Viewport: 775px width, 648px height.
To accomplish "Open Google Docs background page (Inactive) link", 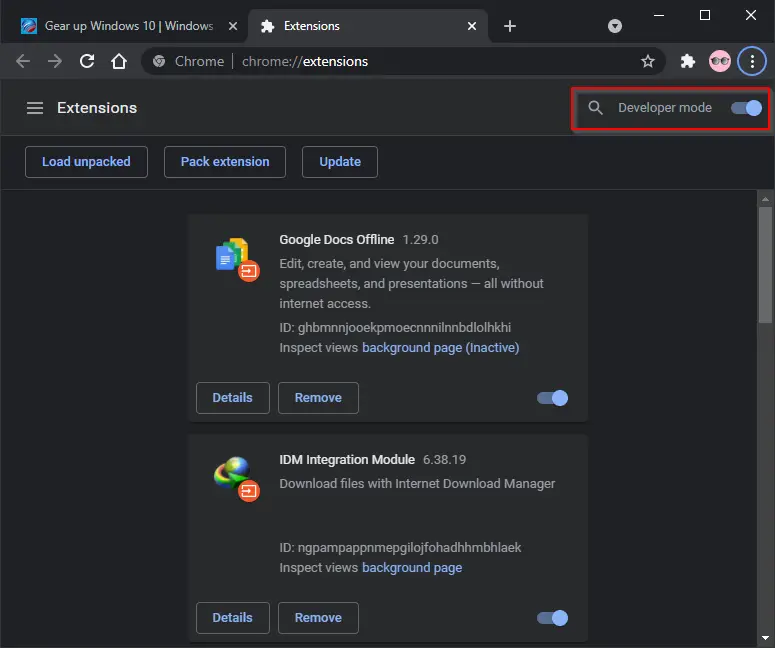I will pyautogui.click(x=440, y=348).
